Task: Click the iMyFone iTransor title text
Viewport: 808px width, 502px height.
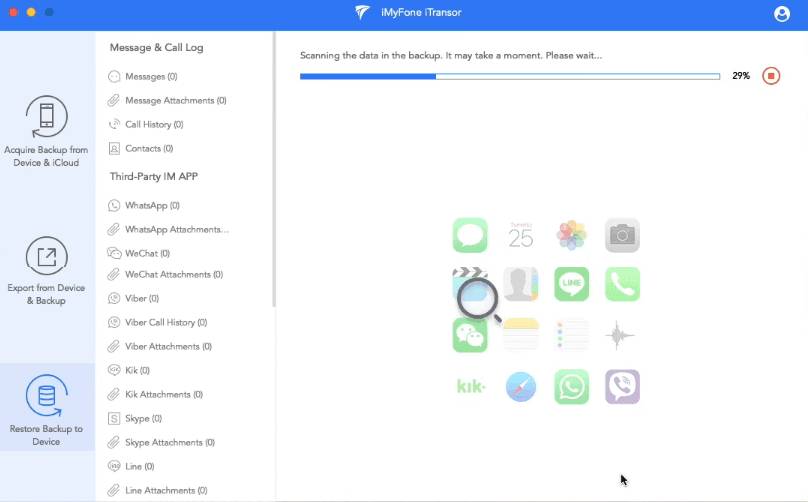Action: 421,12
